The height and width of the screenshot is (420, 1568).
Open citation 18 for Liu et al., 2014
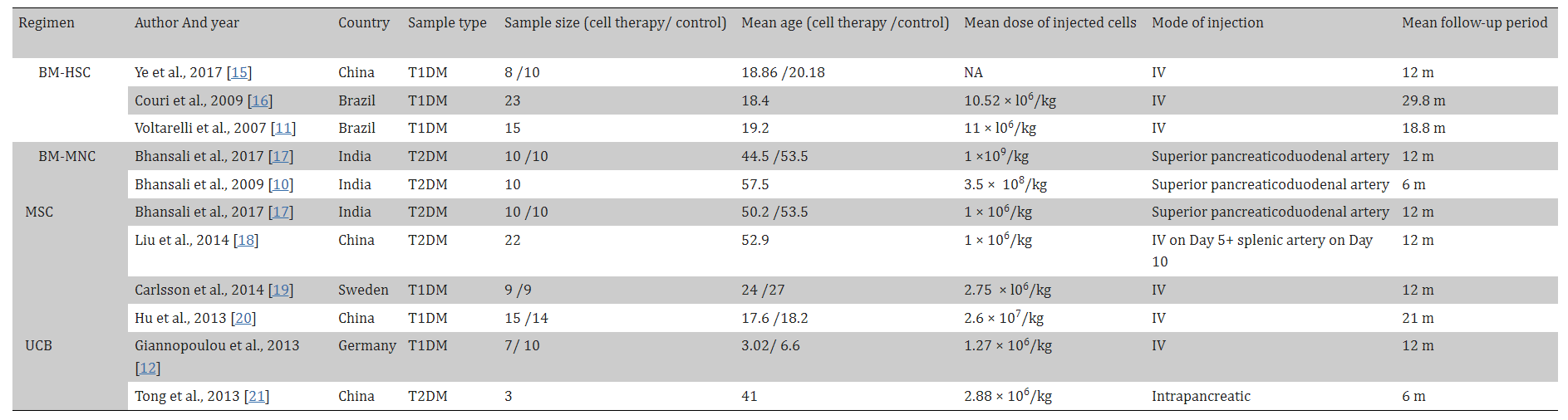point(246,241)
